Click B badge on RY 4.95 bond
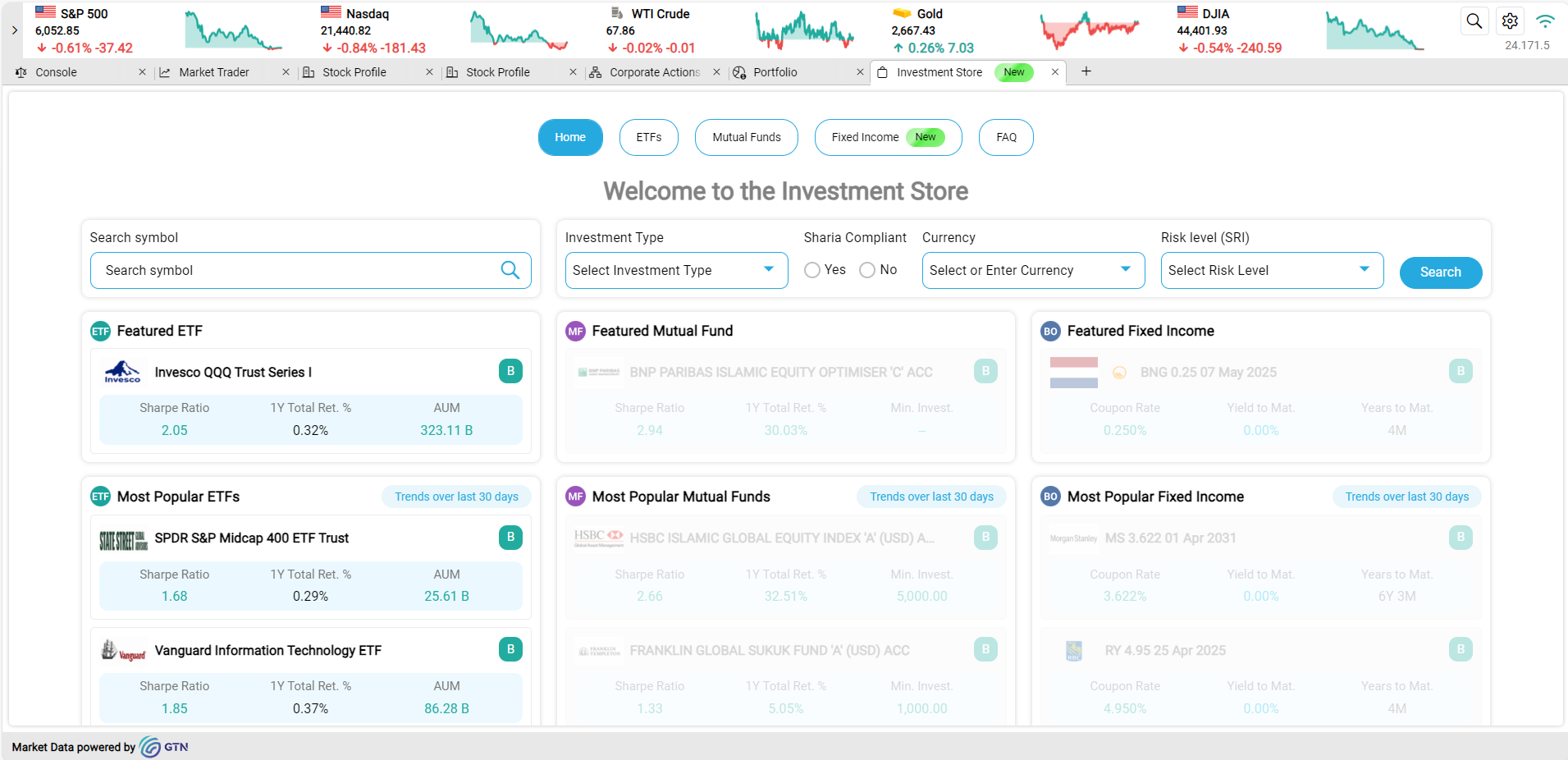 (x=1461, y=649)
